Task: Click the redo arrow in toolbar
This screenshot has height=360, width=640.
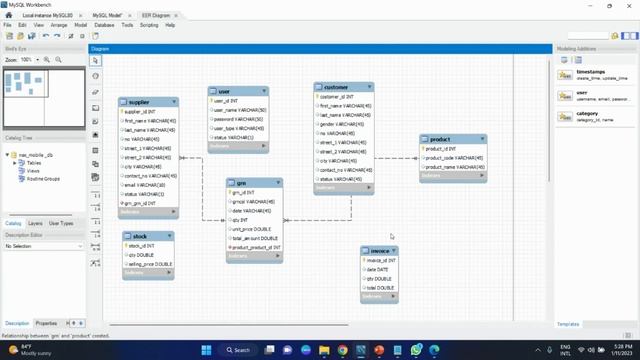Action: 57,36
